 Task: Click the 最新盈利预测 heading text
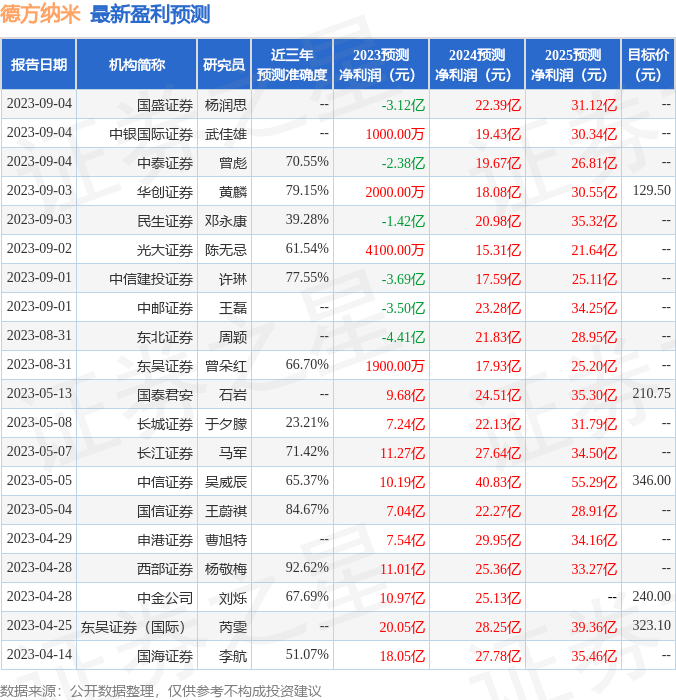coord(150,14)
